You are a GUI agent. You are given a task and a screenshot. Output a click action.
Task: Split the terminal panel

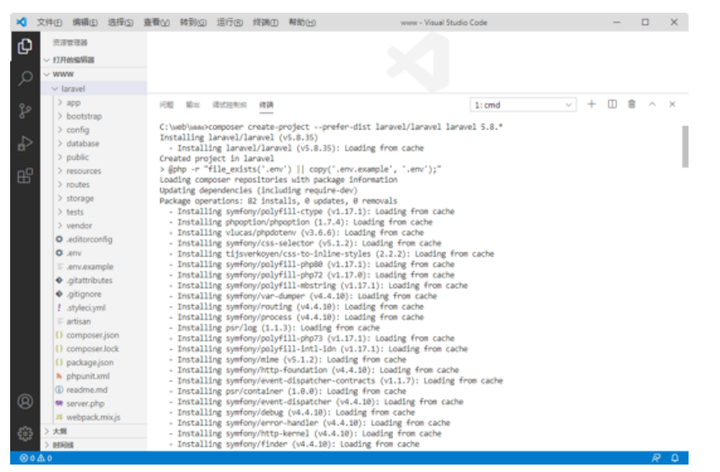tap(612, 104)
